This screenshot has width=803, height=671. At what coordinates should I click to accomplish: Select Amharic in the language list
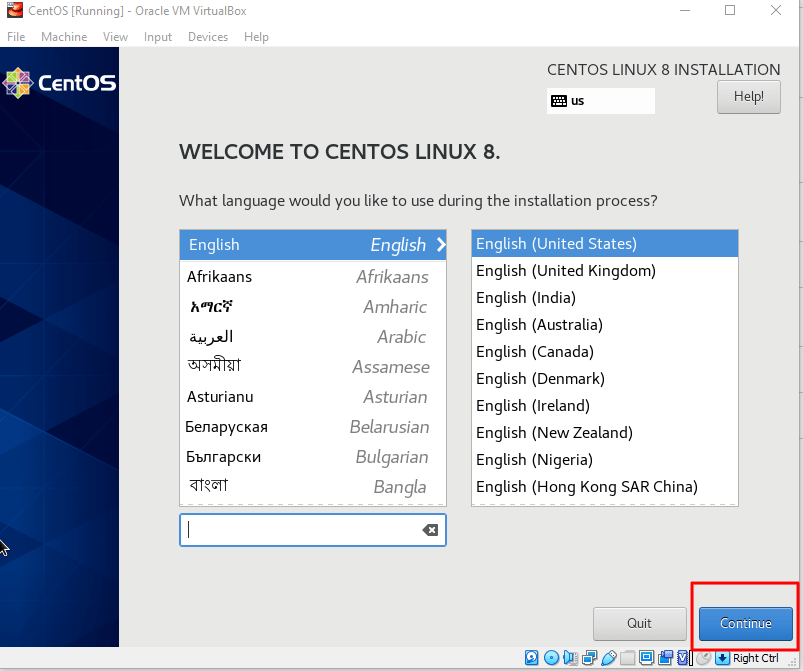313,307
